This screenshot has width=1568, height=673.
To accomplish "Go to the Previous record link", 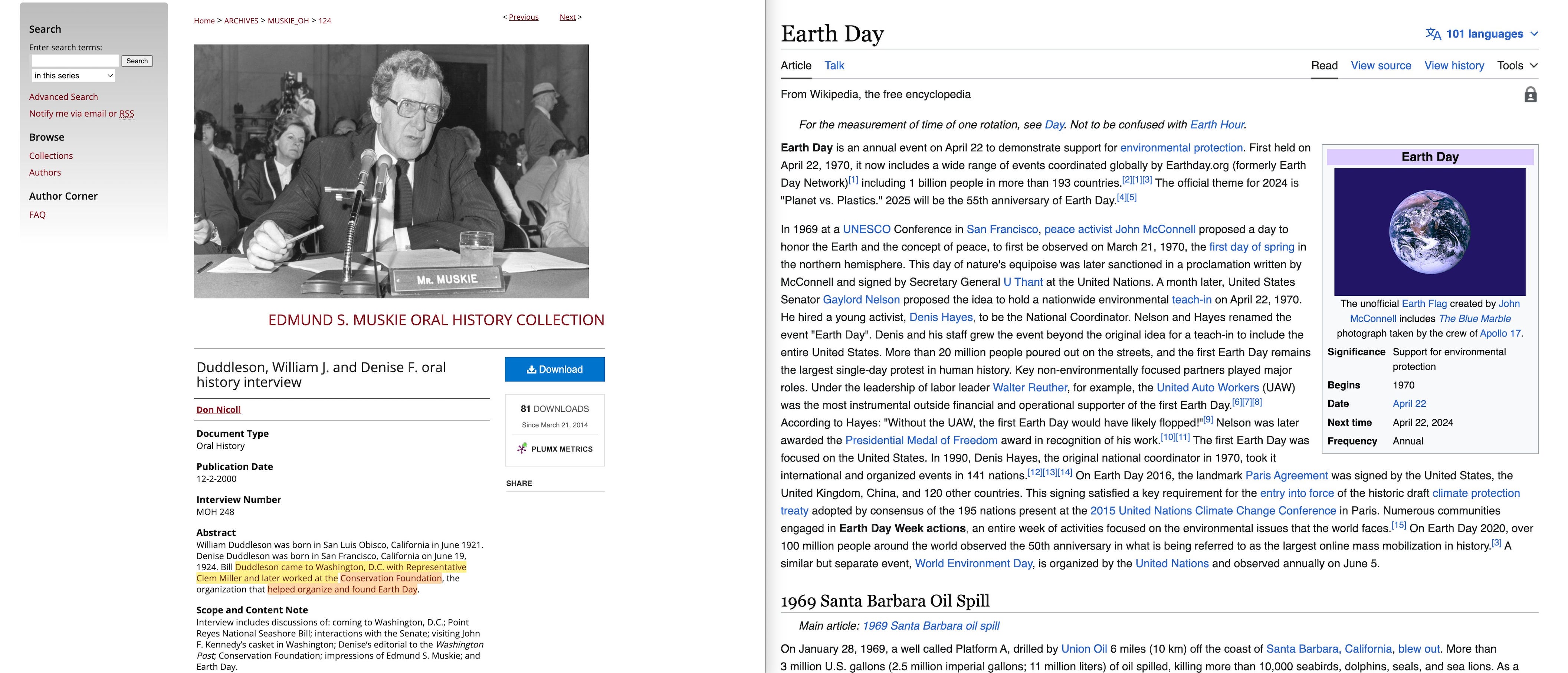I will point(524,17).
